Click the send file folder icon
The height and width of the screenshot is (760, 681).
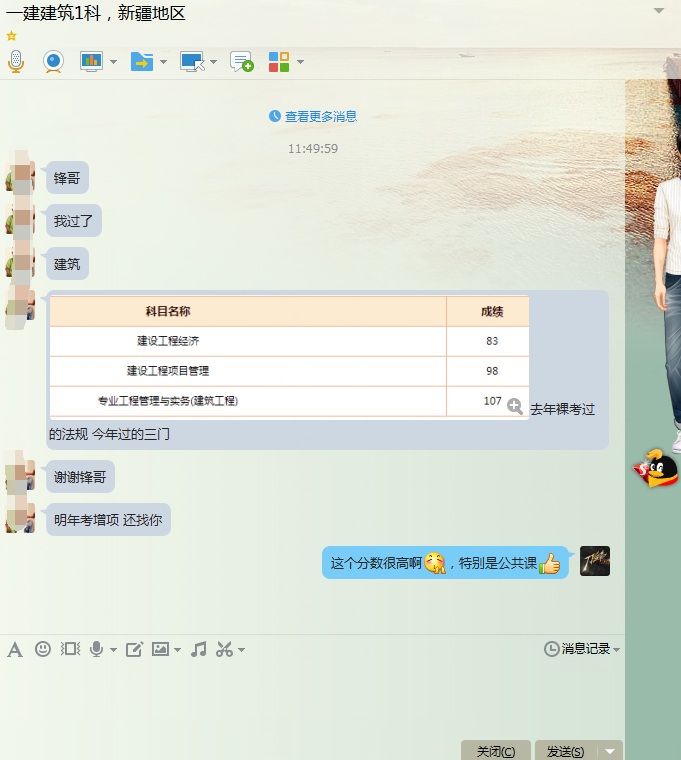coord(142,62)
